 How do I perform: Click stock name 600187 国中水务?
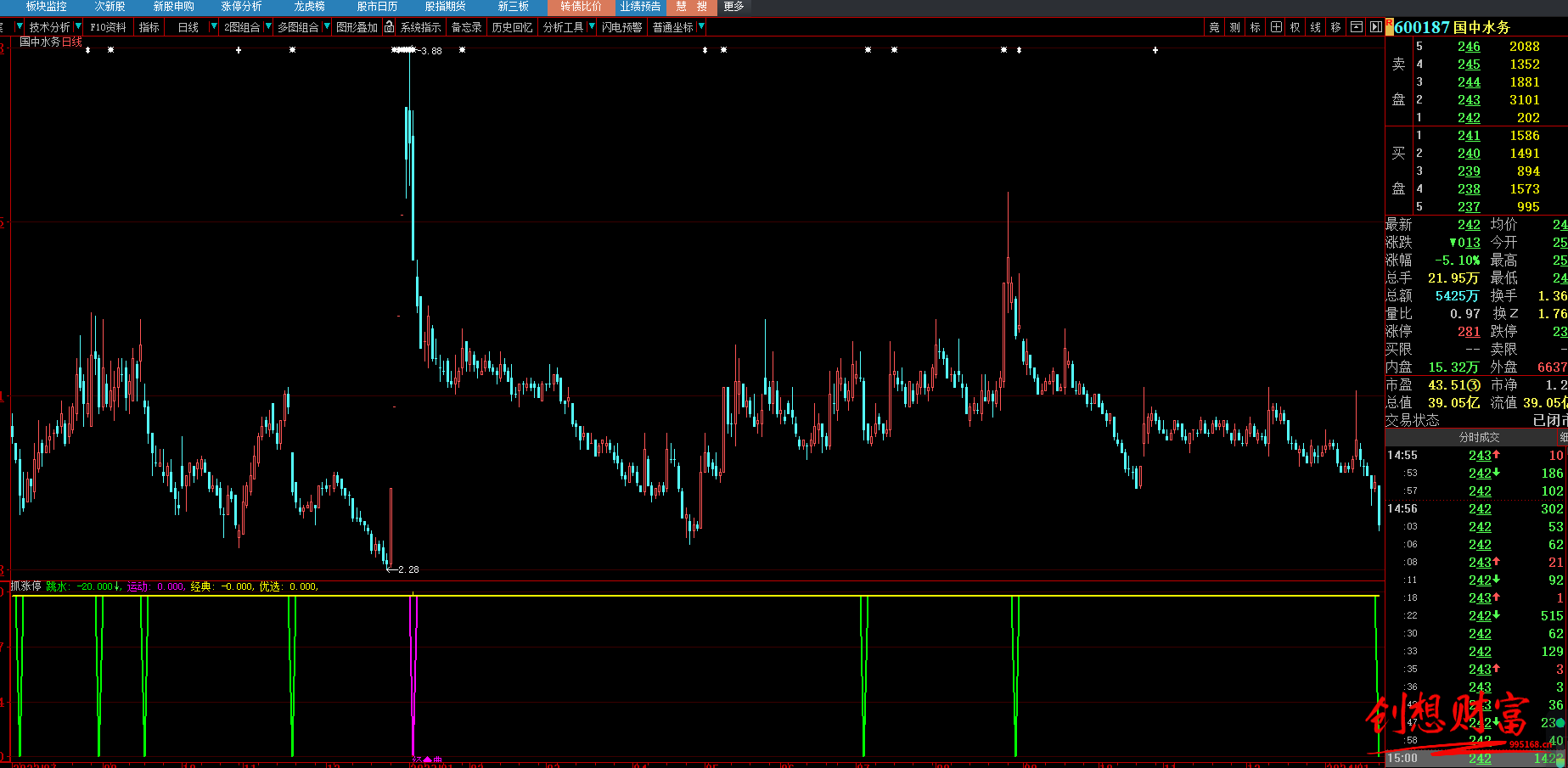tap(1452, 27)
